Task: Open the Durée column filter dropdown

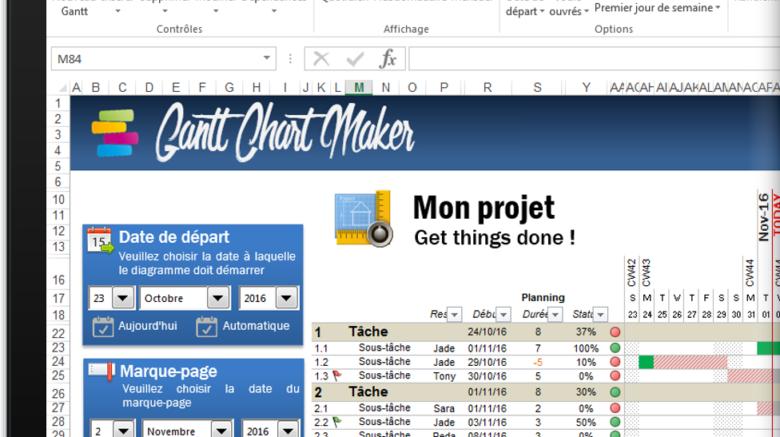Action: [x=556, y=314]
